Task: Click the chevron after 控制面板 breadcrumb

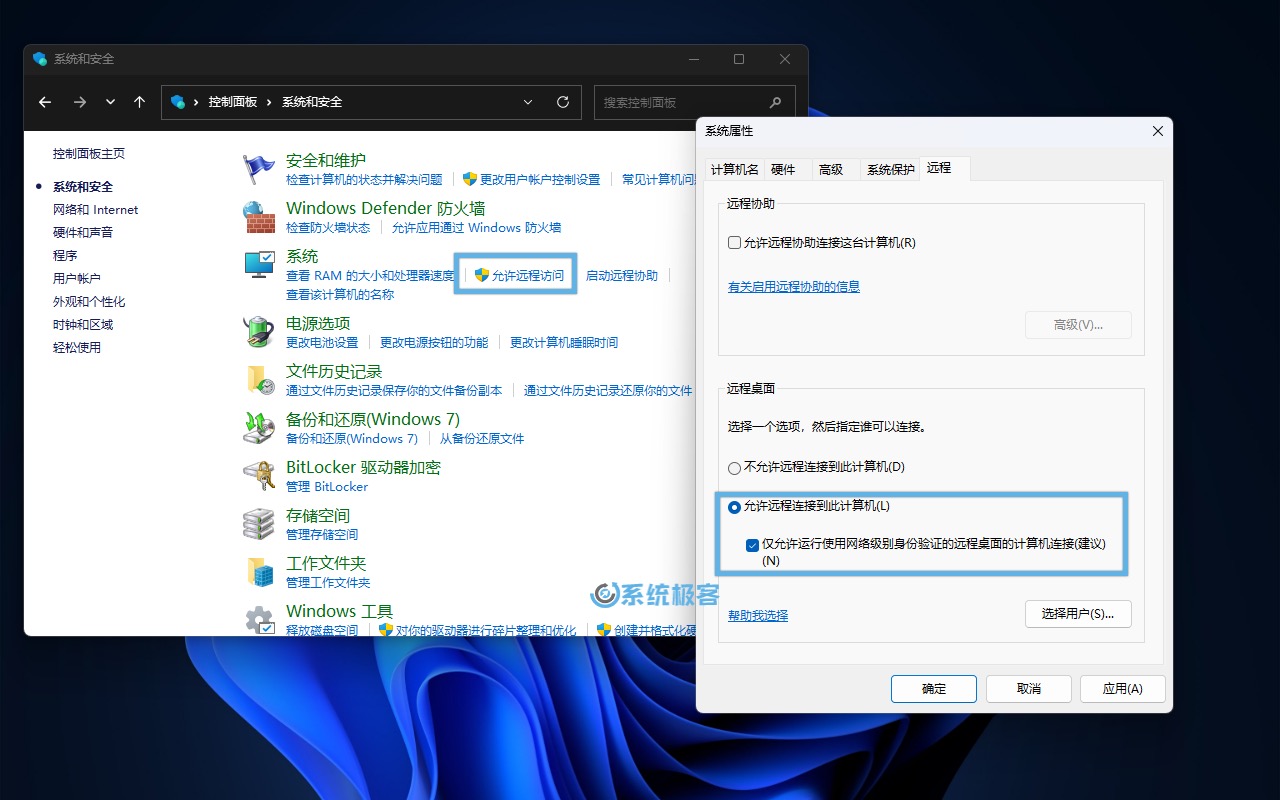Action: 270,102
